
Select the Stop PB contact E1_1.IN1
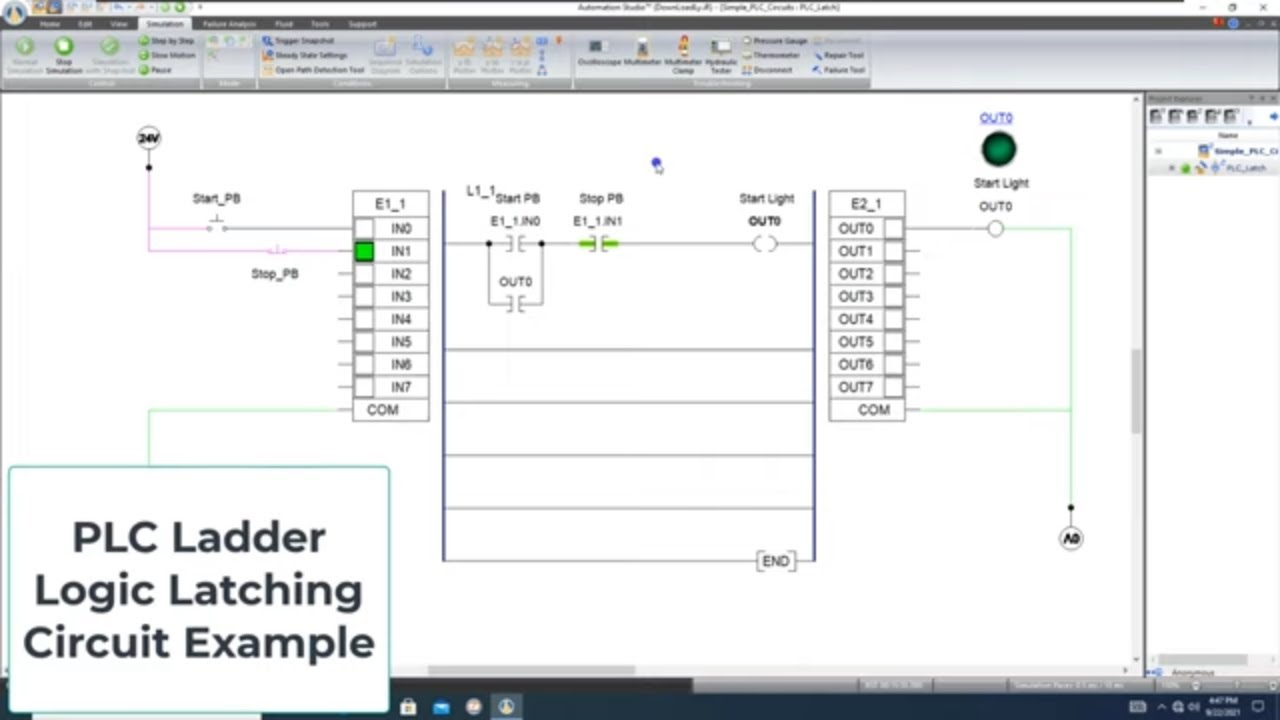click(x=598, y=244)
